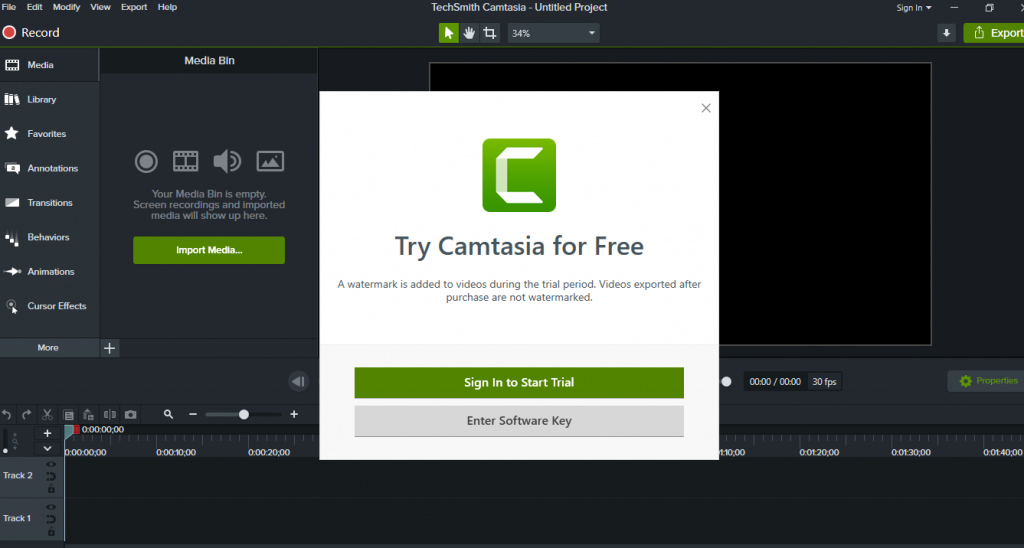Close the Try Camtasia dialog
The height and width of the screenshot is (548, 1024).
(706, 108)
